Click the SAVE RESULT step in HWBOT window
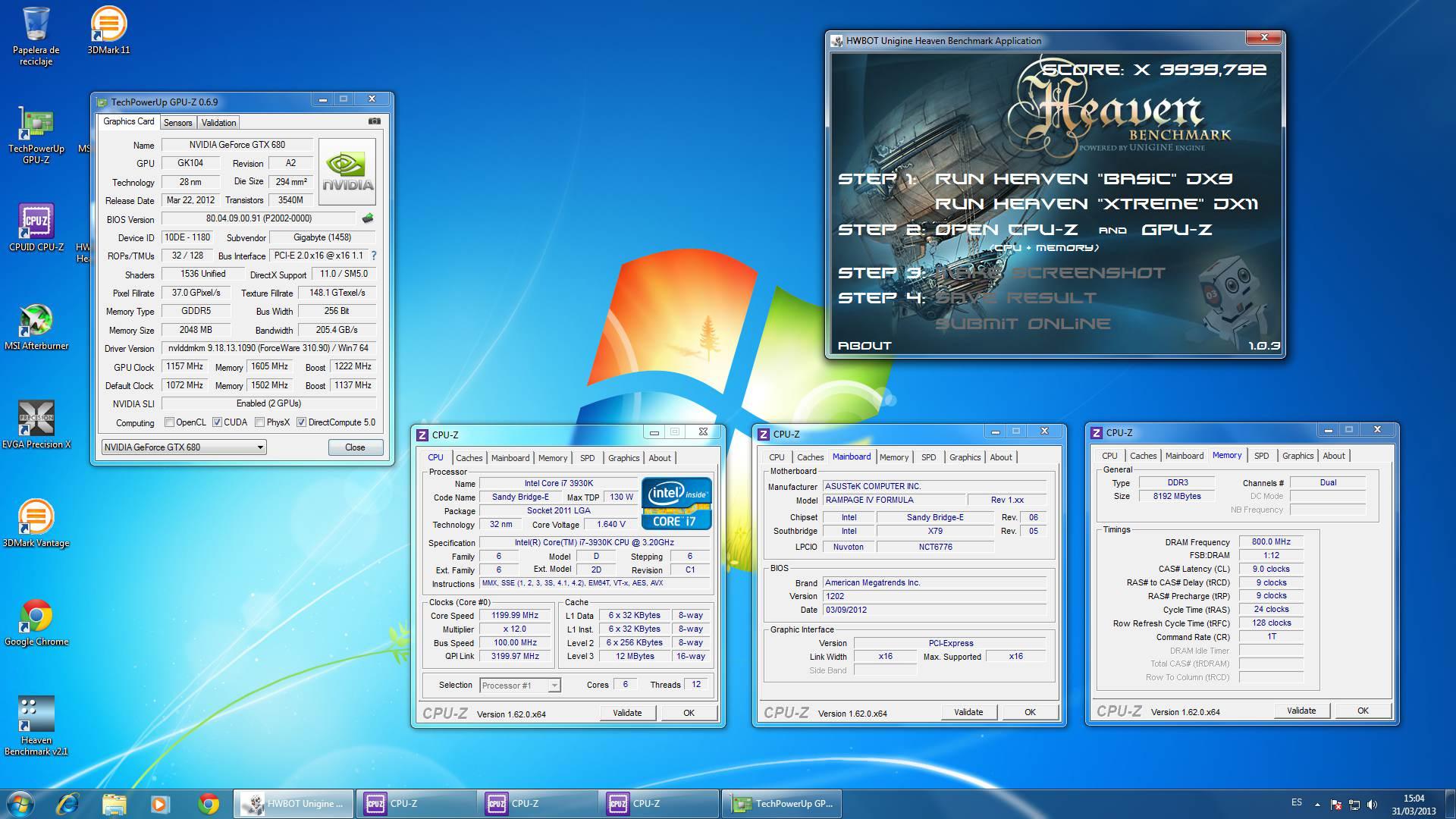 click(x=1015, y=298)
